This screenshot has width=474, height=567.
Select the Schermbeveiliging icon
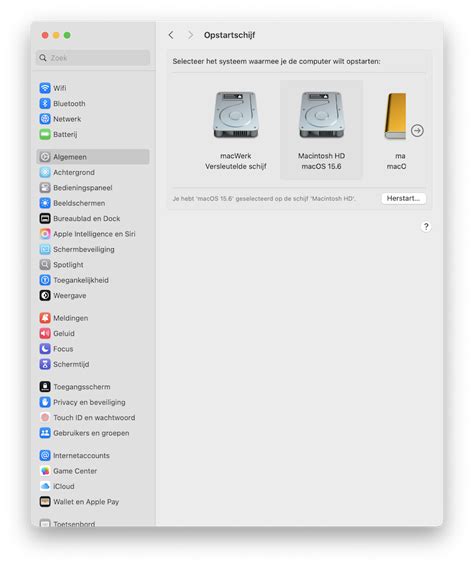point(45,249)
